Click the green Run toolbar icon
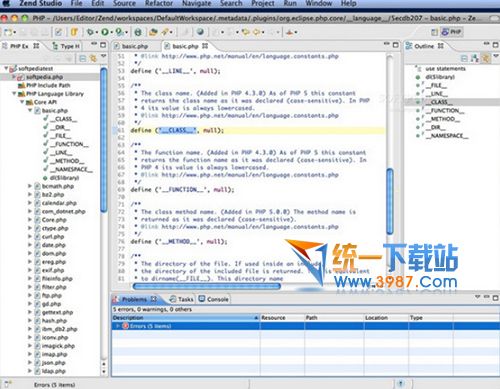This screenshot has width=500, height=389. tap(105, 32)
